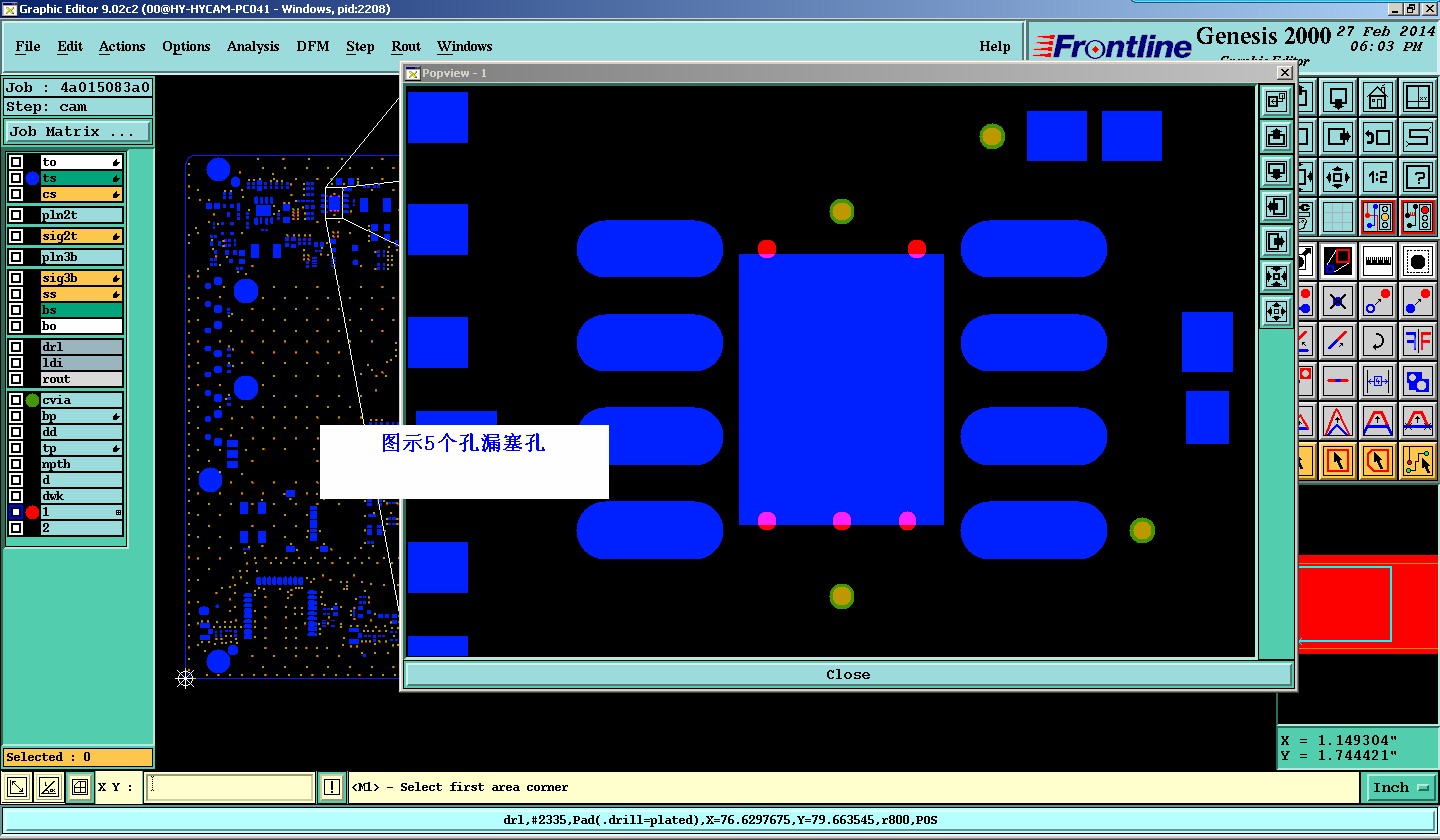Click the Close button in Popview
This screenshot has height=840, width=1440.
pyautogui.click(x=848, y=674)
